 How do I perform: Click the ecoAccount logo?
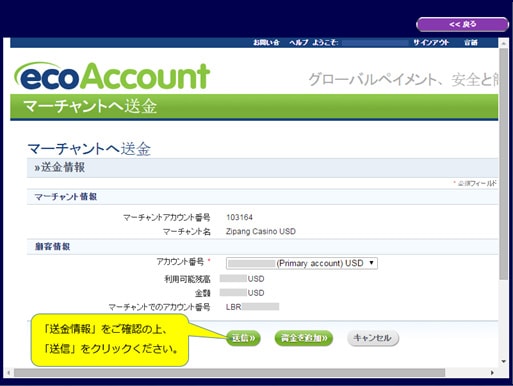coord(112,76)
